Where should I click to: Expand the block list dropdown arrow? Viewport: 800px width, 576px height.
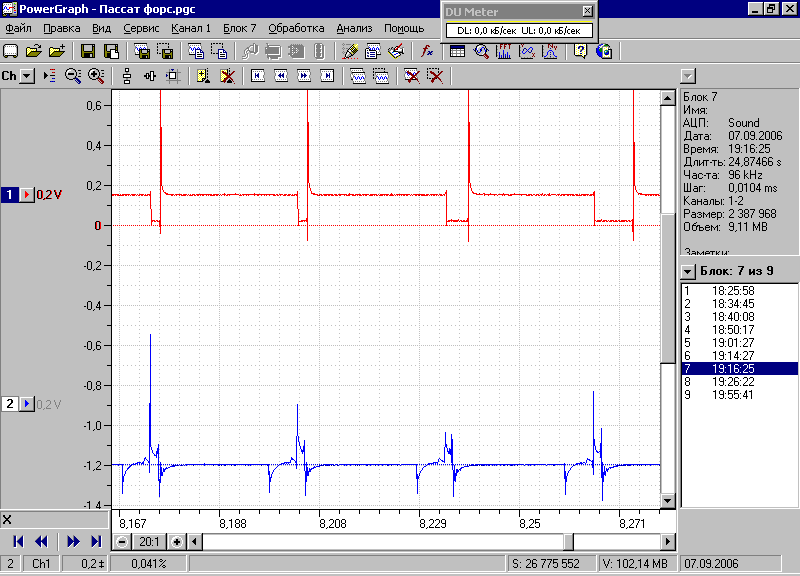[x=688, y=271]
